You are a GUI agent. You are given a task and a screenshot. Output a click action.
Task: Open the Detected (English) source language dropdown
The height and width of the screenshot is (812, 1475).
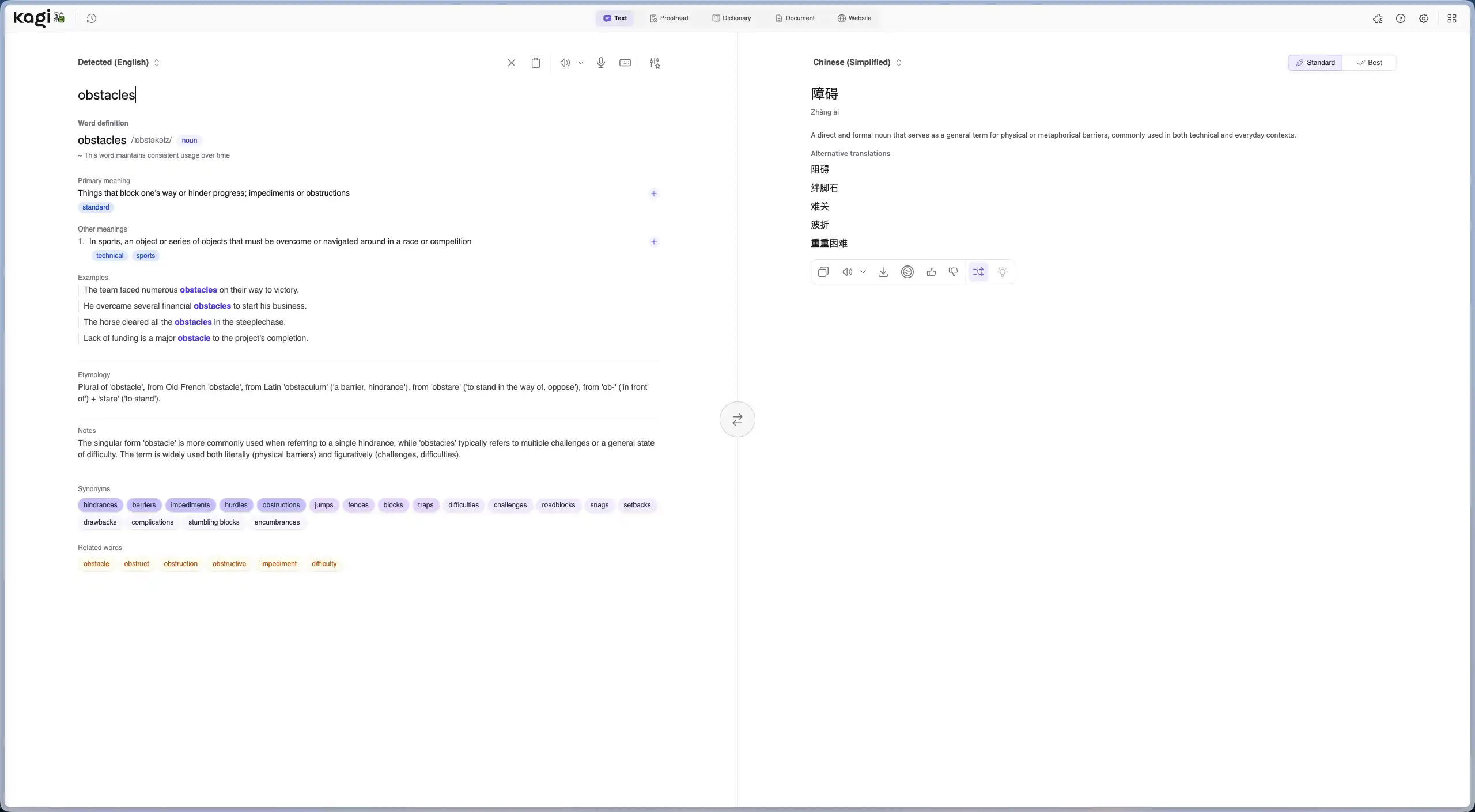(118, 62)
